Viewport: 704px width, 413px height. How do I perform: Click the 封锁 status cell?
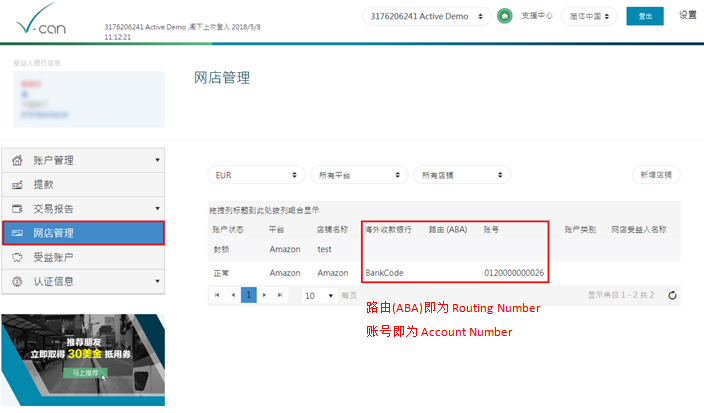click(221, 249)
